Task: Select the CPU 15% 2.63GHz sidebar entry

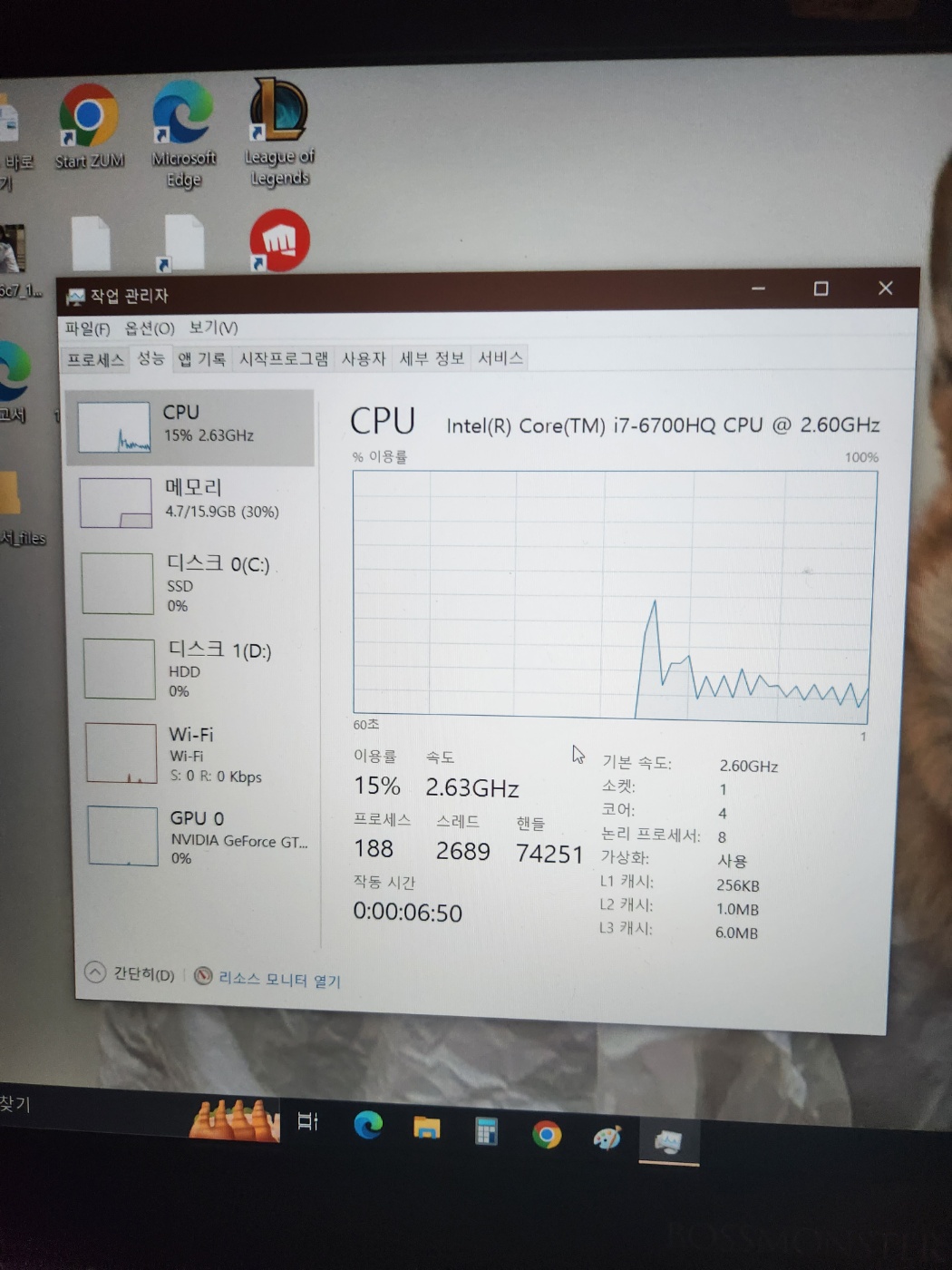Action: point(190,427)
